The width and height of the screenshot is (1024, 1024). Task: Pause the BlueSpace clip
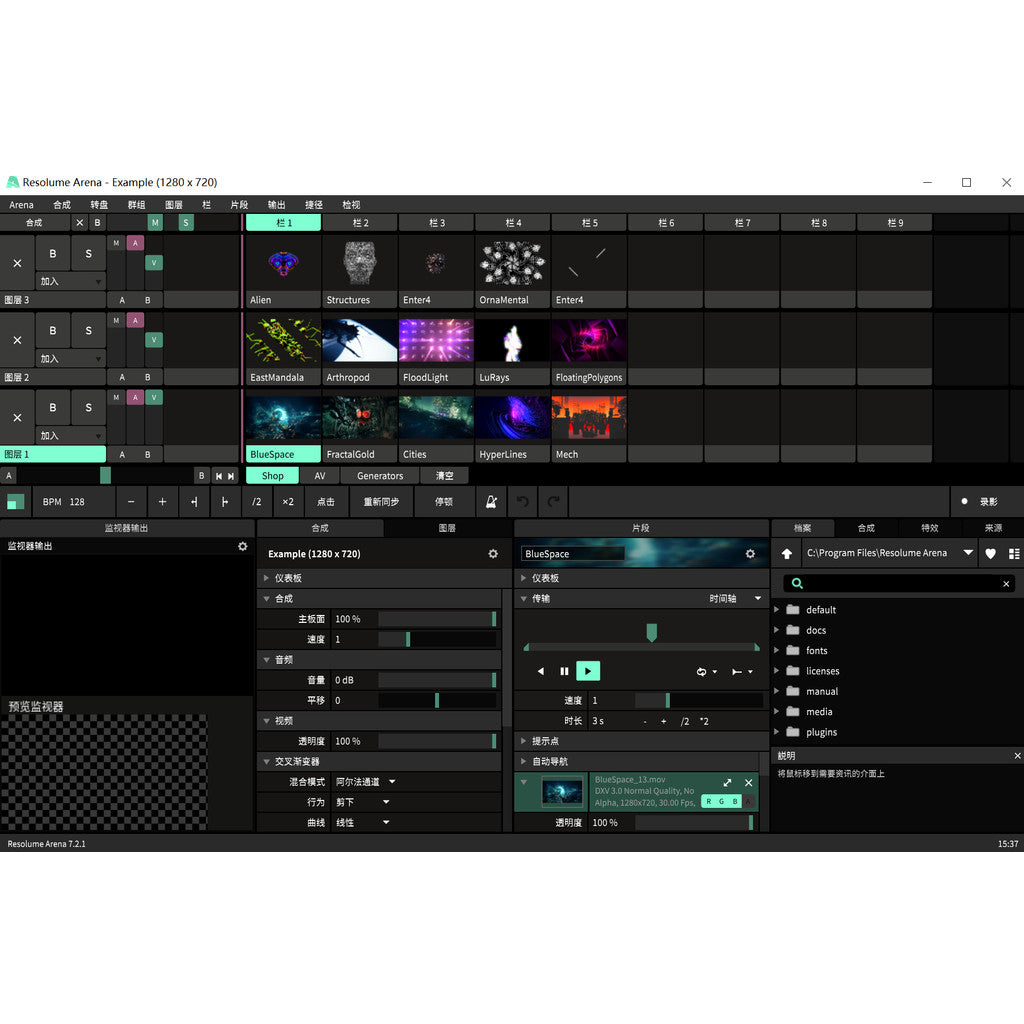(x=564, y=671)
